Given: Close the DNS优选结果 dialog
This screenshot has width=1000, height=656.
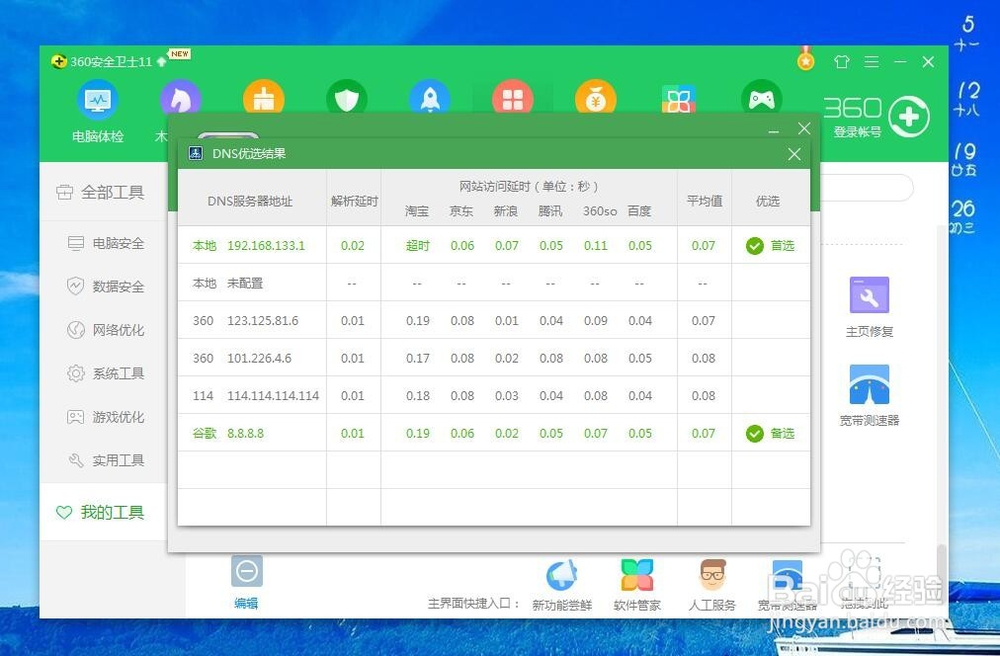Looking at the screenshot, I should click(x=794, y=154).
